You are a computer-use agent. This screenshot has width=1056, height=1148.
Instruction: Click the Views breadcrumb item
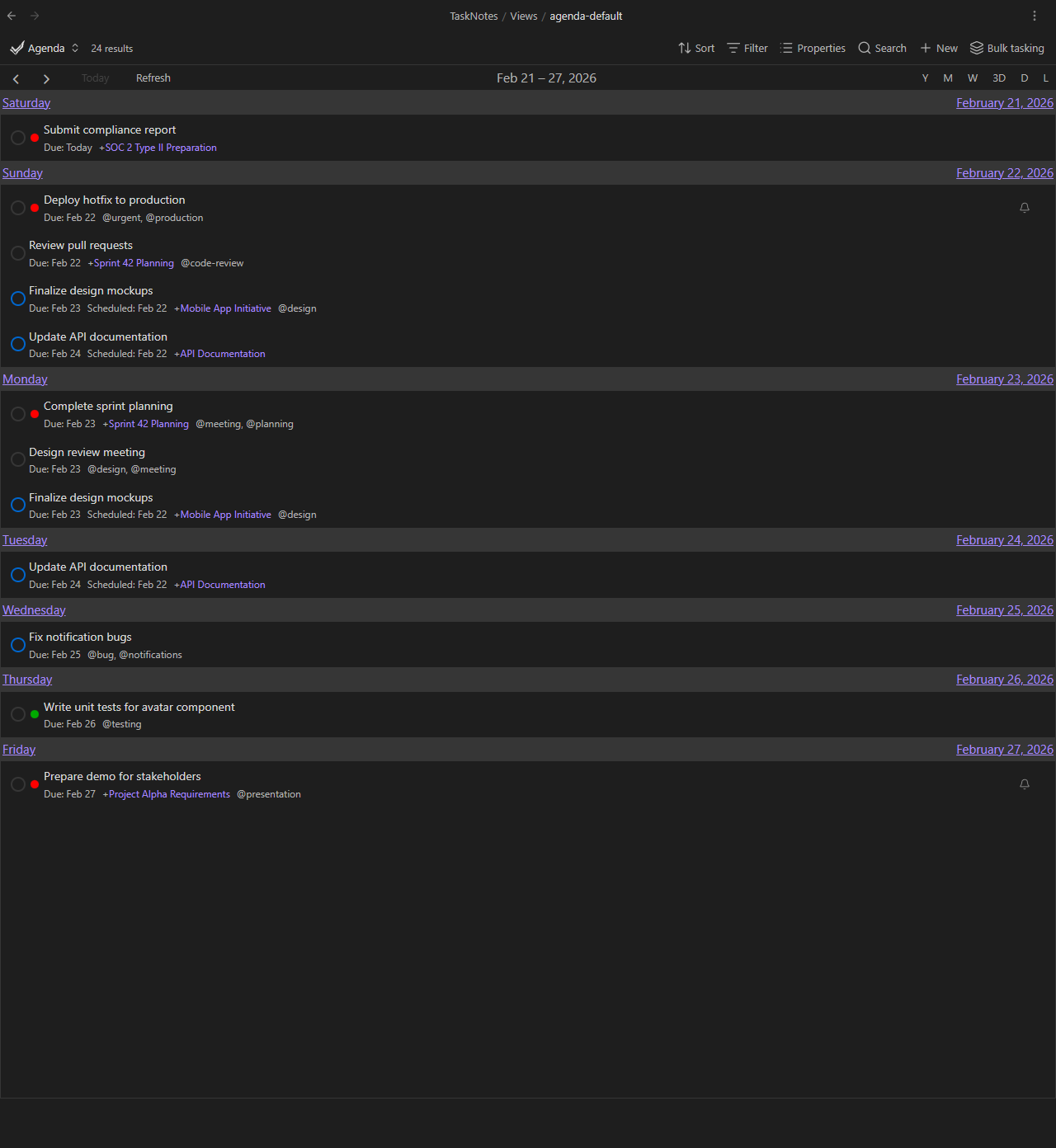524,16
